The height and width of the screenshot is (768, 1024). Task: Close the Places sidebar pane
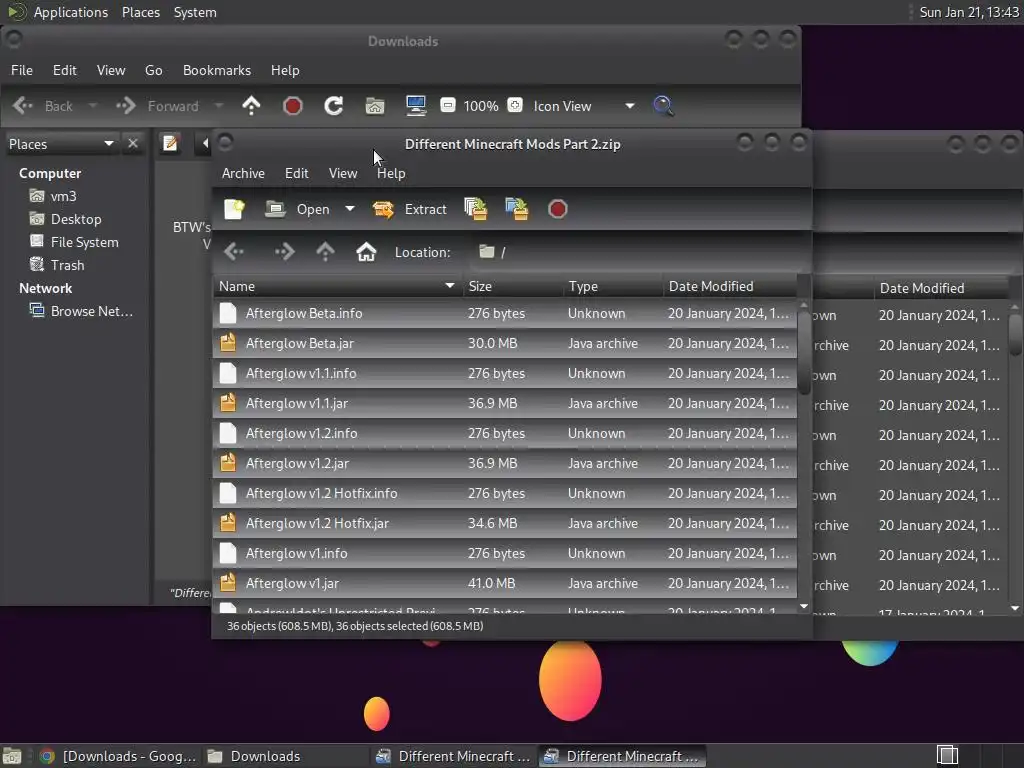point(133,144)
